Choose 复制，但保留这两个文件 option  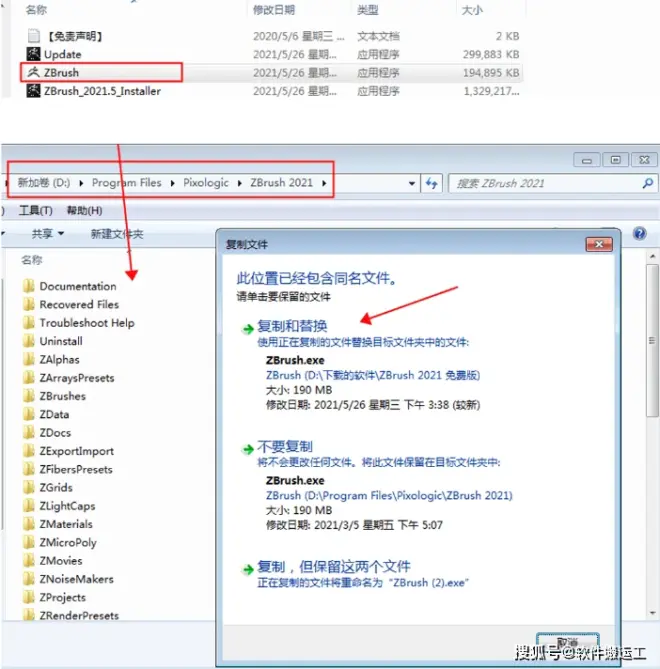pyautogui.click(x=333, y=567)
